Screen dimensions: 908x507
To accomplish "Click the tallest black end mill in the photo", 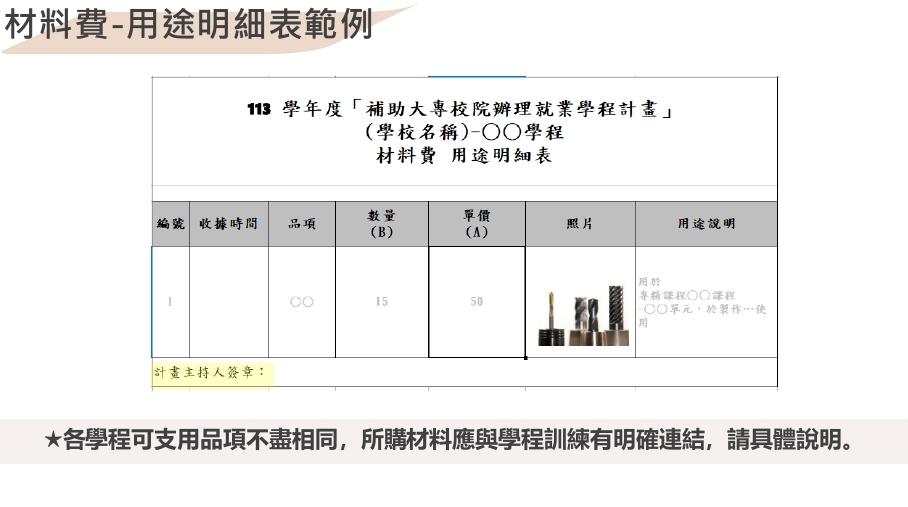I will 614,312.
